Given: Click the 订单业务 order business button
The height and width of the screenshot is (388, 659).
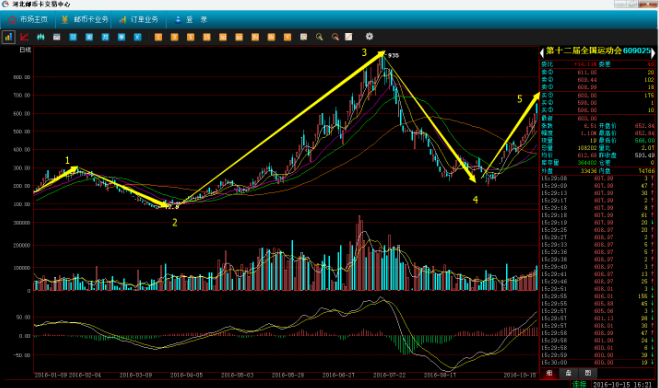Looking at the screenshot, I should (139, 19).
